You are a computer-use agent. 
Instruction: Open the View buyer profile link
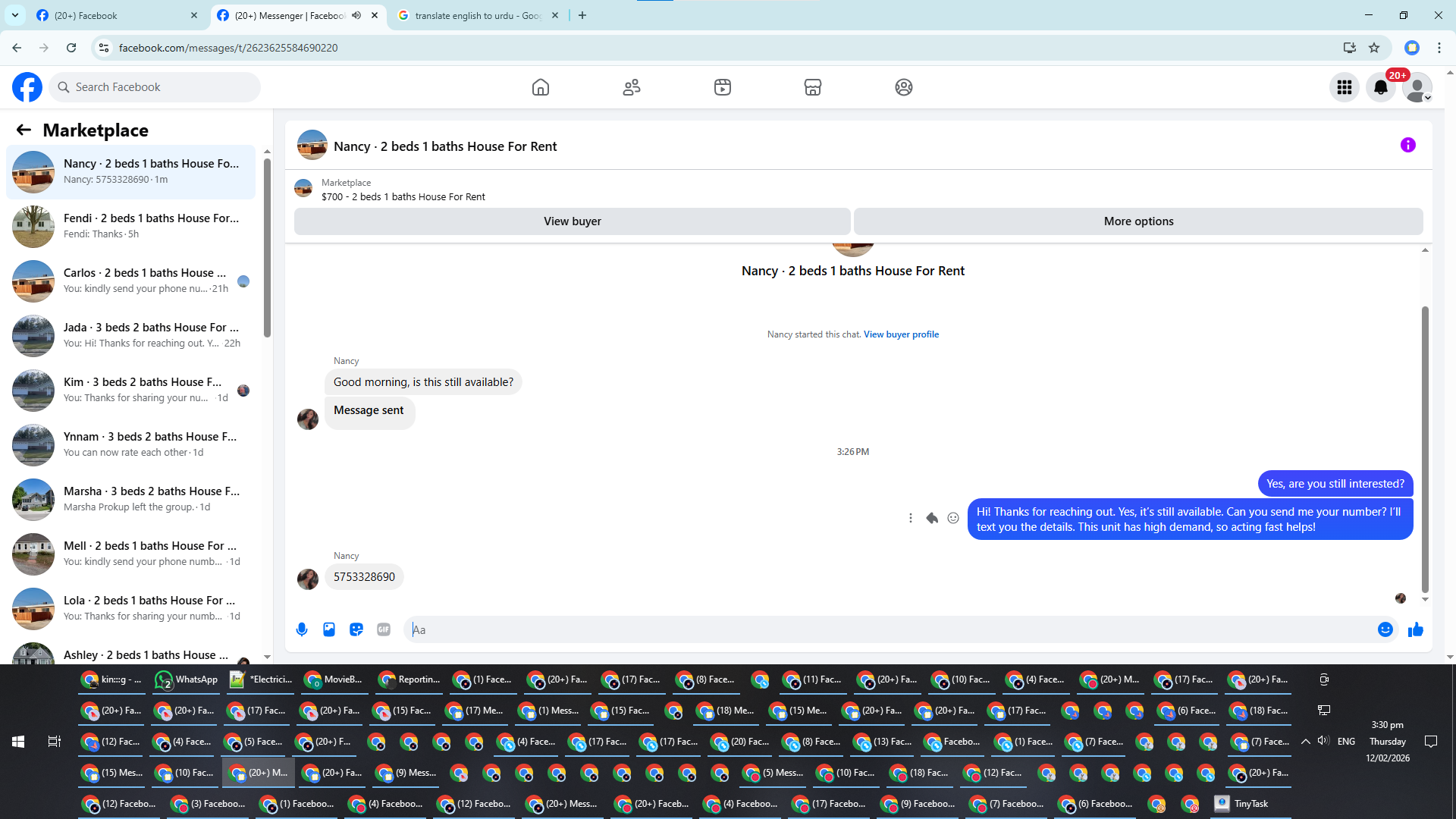click(x=901, y=334)
